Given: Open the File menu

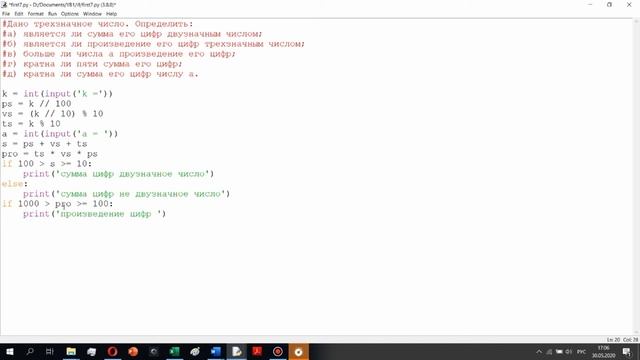Looking at the screenshot, I should click(6, 14).
